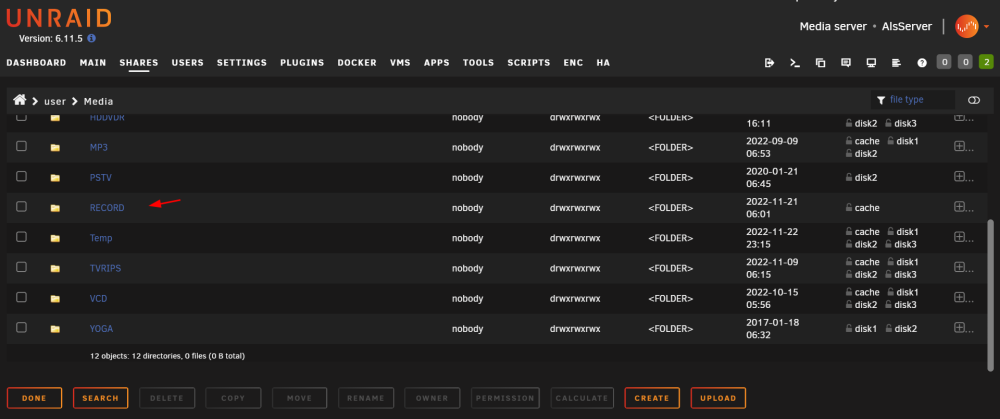Open the SHARES tab
The width and height of the screenshot is (1000, 419).
point(138,62)
